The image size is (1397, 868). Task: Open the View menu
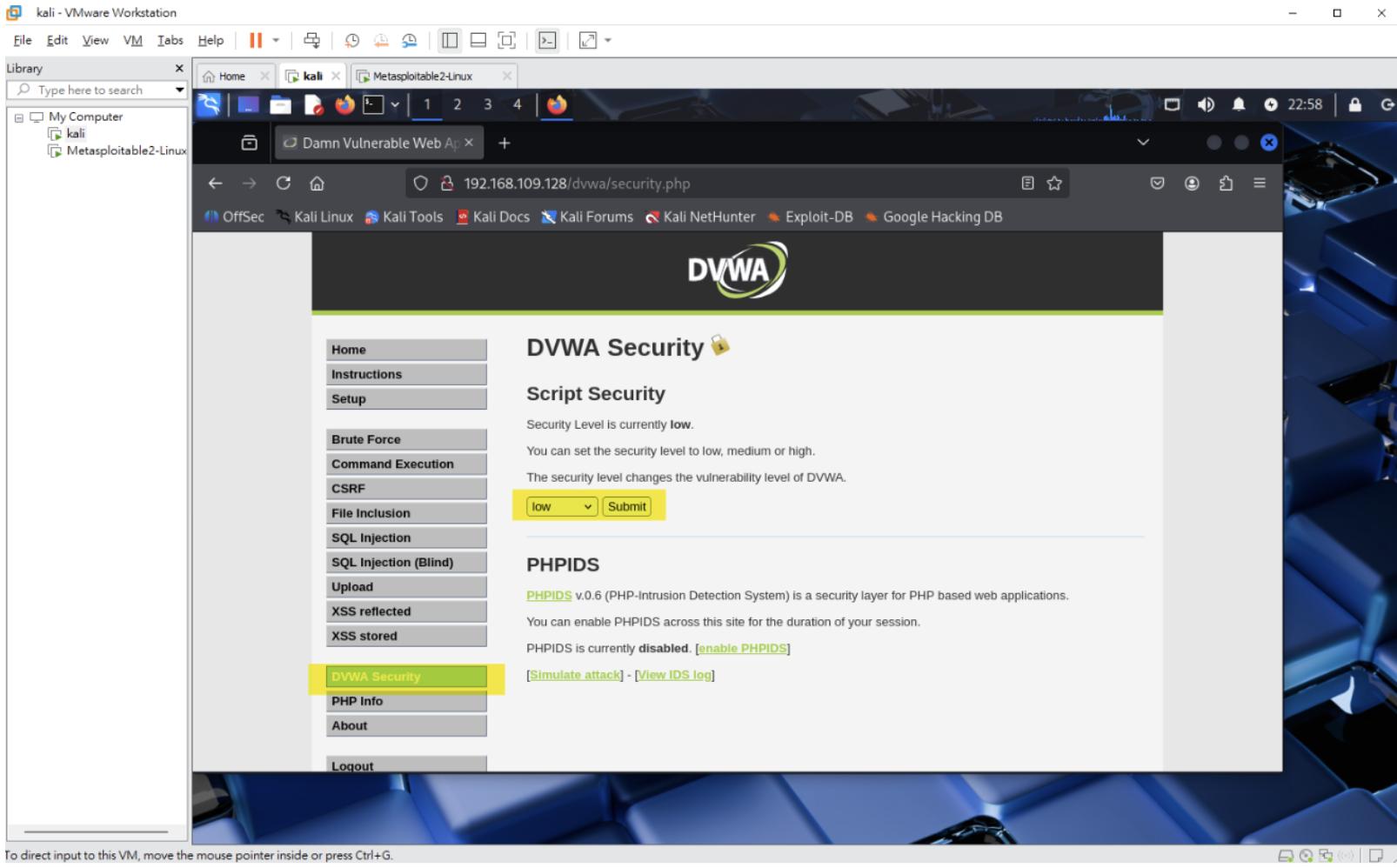pyautogui.click(x=96, y=40)
